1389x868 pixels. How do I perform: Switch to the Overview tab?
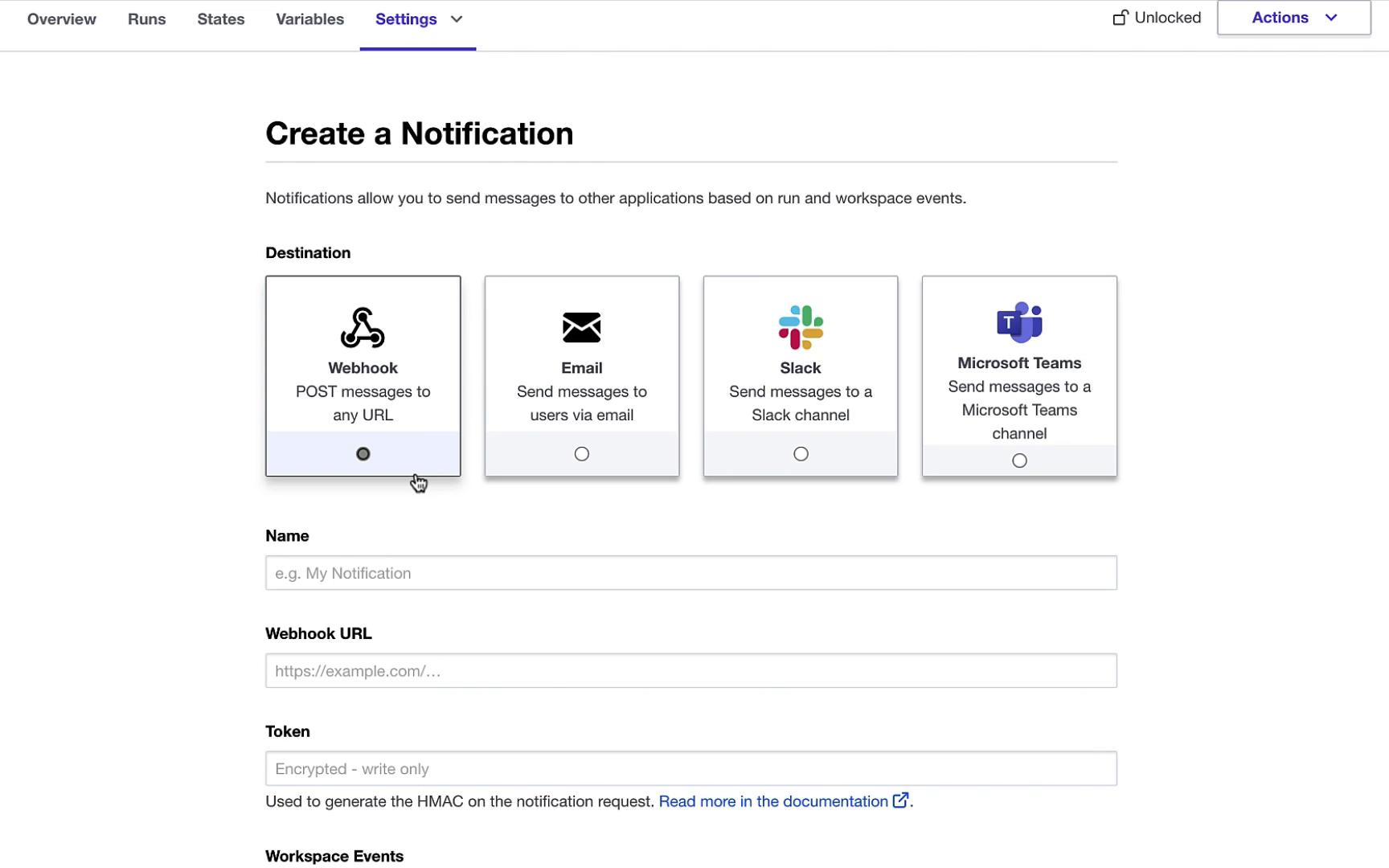62,19
